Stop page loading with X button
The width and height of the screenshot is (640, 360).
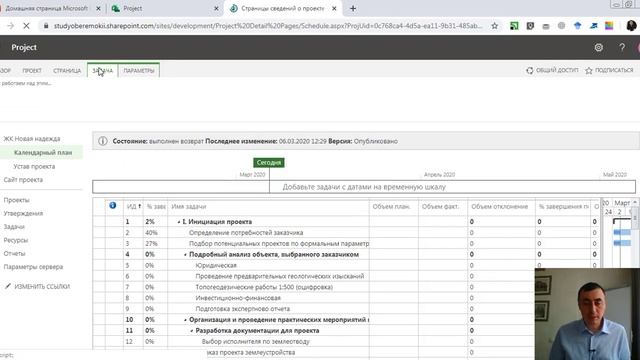(26, 26)
